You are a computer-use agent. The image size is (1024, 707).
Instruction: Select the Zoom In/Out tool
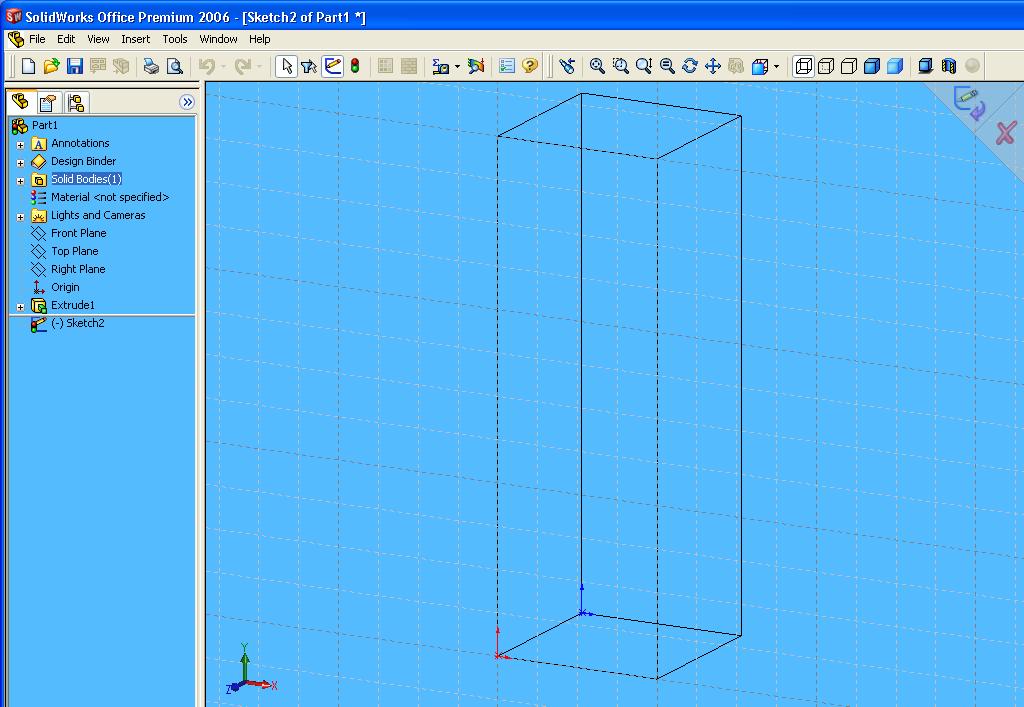click(644, 66)
